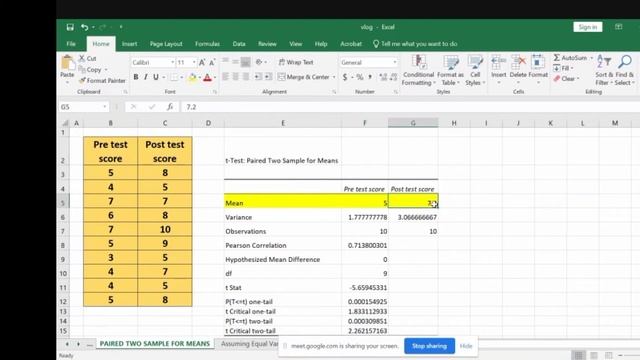Open Conditional Formatting menu
This screenshot has height=360, width=640.
418,70
